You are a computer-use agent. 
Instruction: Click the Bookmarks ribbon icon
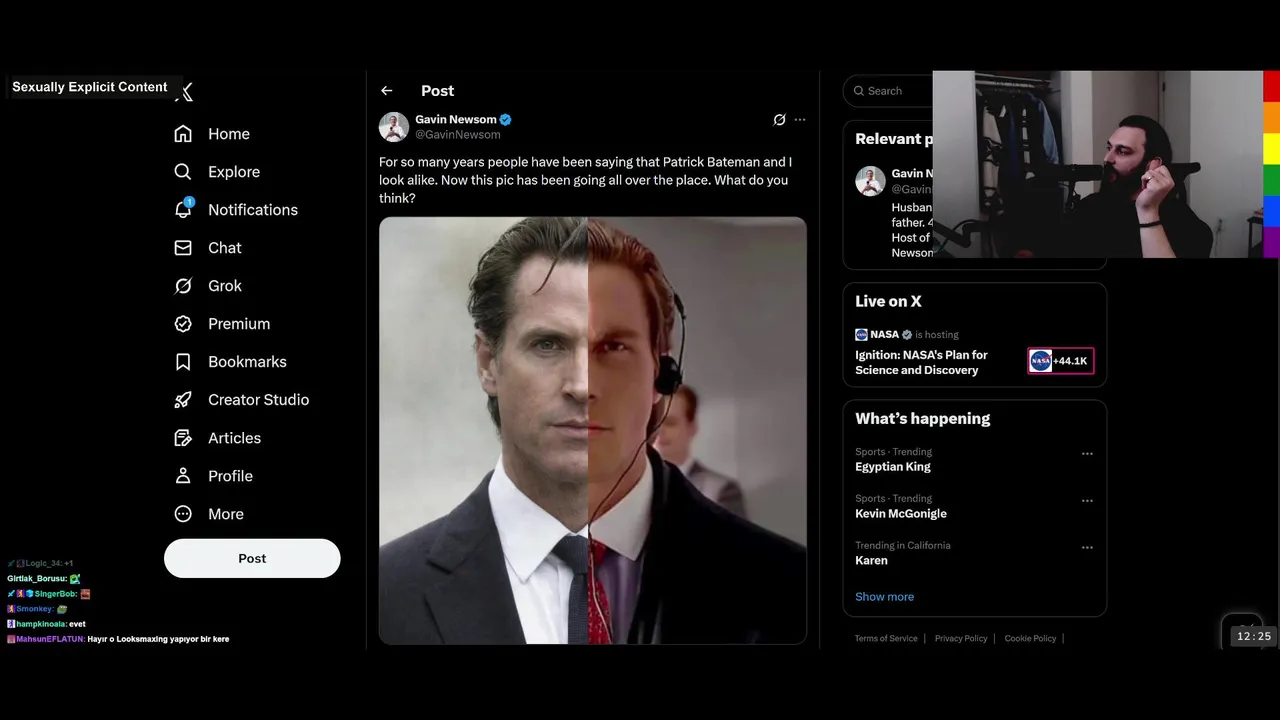click(183, 362)
